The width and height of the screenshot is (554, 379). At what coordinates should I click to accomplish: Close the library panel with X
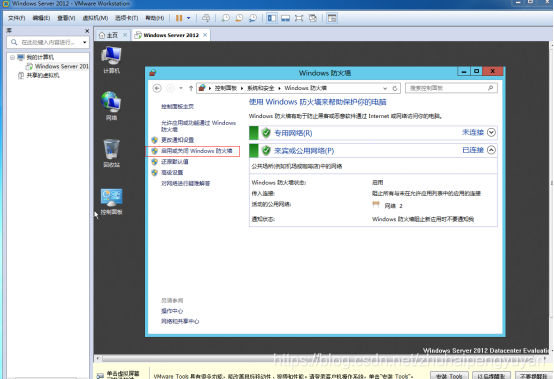[x=87, y=31]
